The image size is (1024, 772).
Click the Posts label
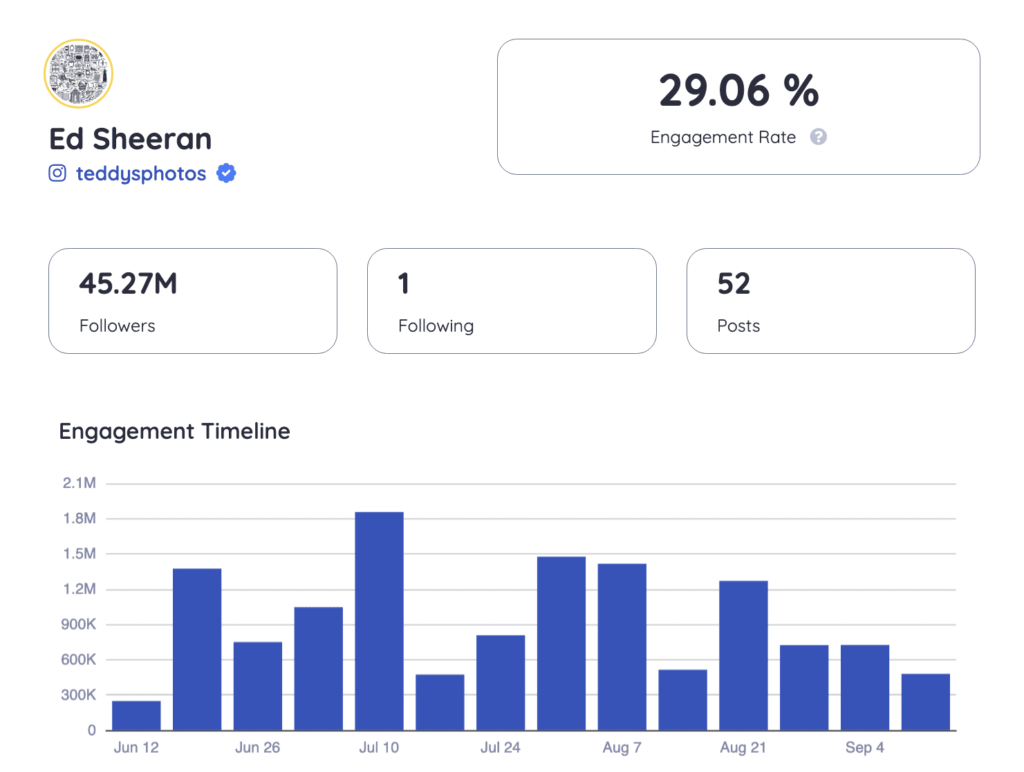(x=739, y=326)
